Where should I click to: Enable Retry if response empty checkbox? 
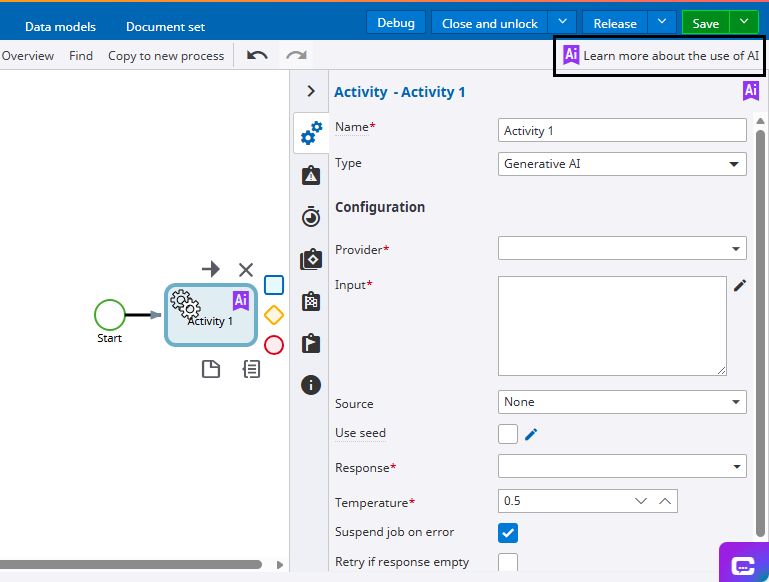[508, 562]
